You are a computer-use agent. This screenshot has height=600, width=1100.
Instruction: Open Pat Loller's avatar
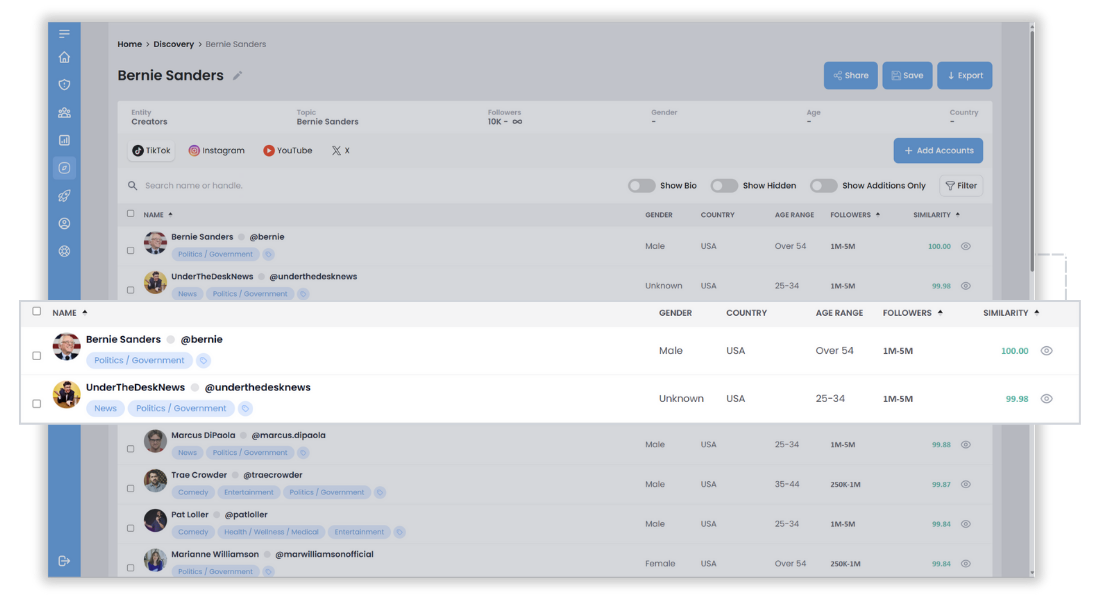(x=155, y=521)
